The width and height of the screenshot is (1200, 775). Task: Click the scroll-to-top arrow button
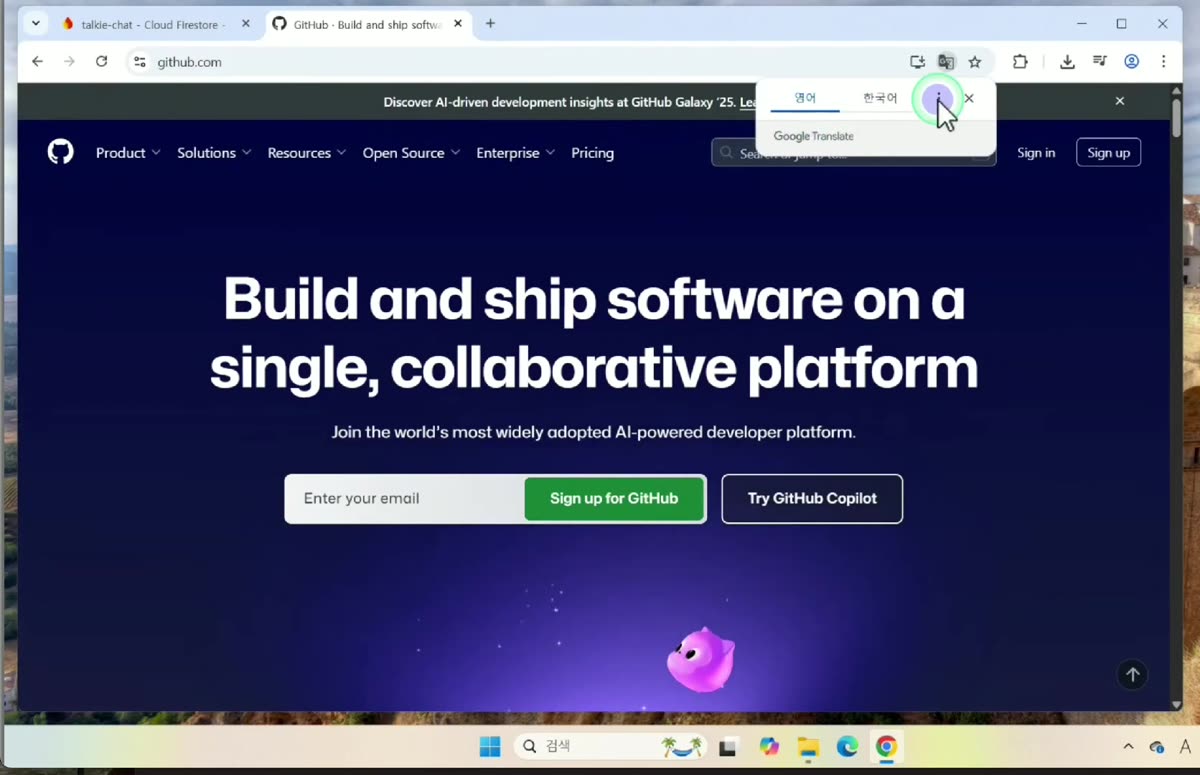pos(1132,675)
